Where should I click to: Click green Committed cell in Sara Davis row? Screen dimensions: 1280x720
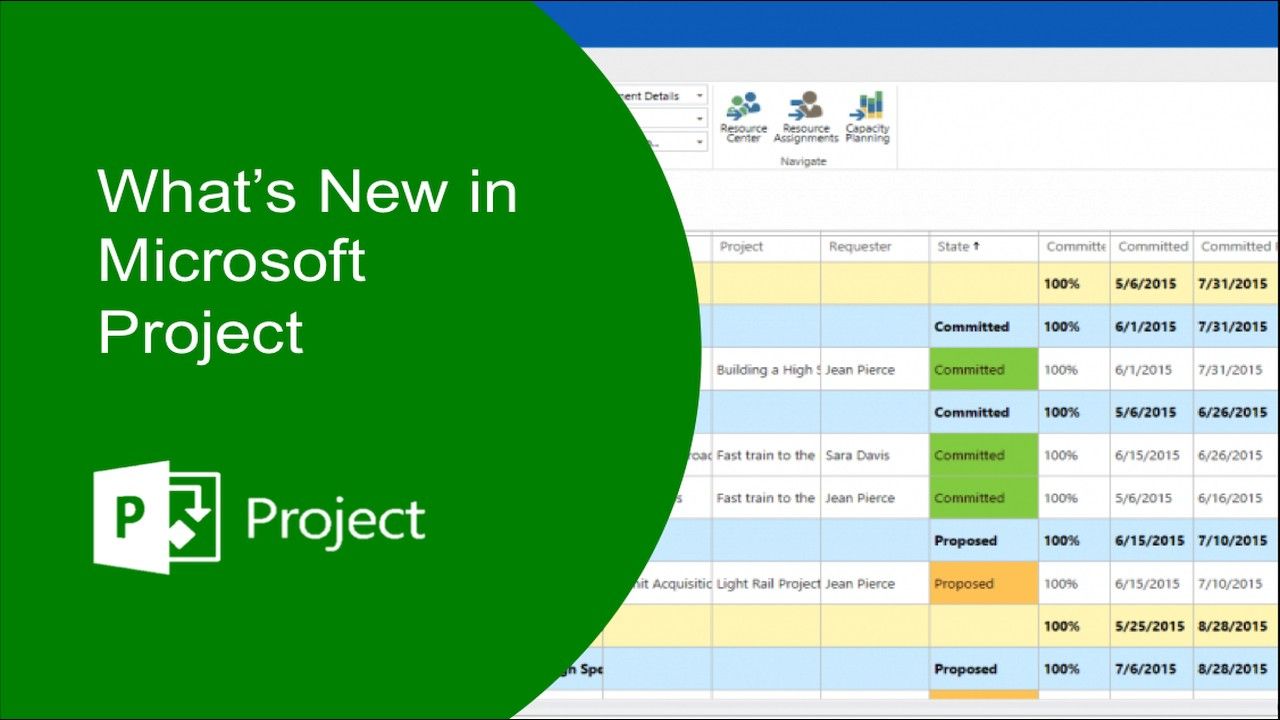click(x=984, y=455)
